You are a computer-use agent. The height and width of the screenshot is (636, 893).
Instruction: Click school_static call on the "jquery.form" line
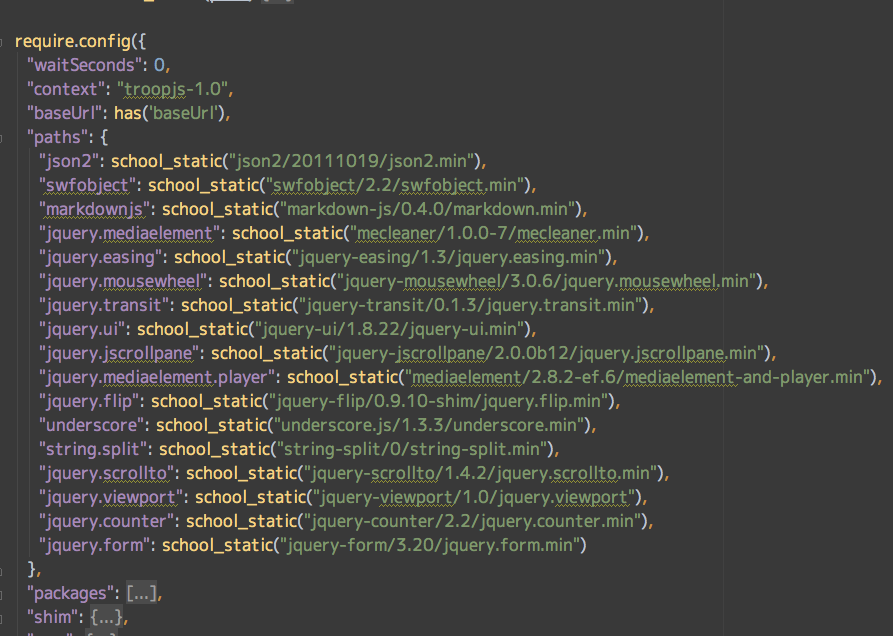tap(218, 545)
